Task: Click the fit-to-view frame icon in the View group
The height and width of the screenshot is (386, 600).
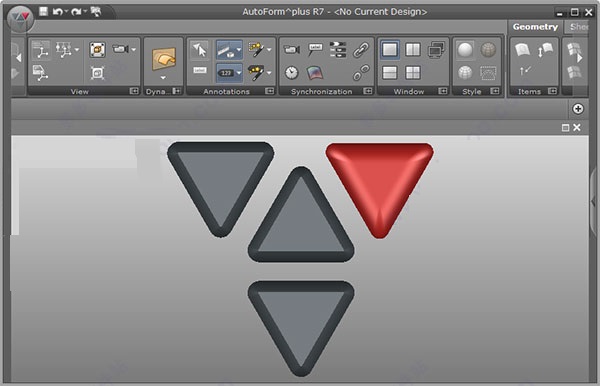Action: point(97,73)
